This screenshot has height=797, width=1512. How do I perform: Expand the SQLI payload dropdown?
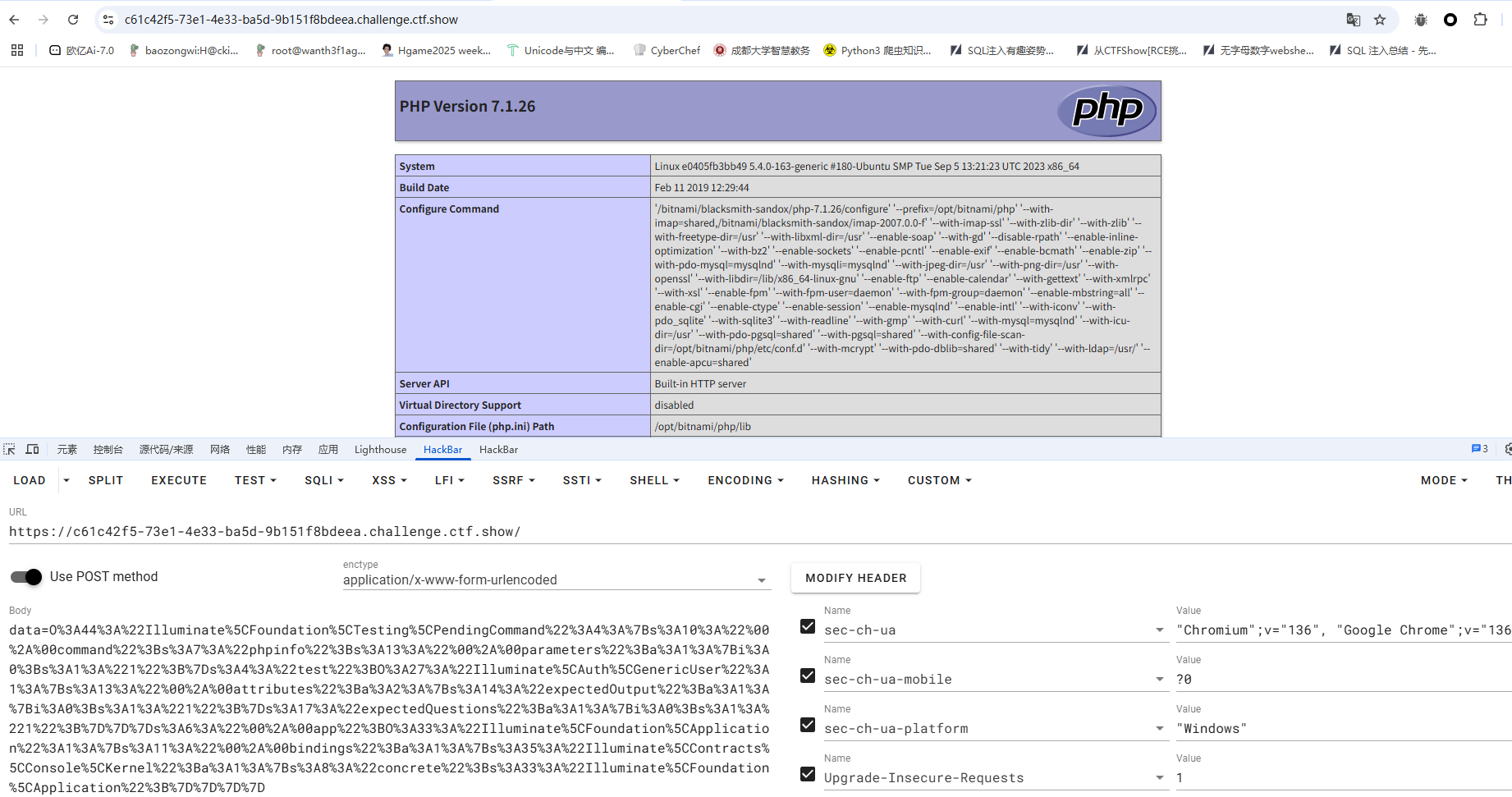coord(323,480)
